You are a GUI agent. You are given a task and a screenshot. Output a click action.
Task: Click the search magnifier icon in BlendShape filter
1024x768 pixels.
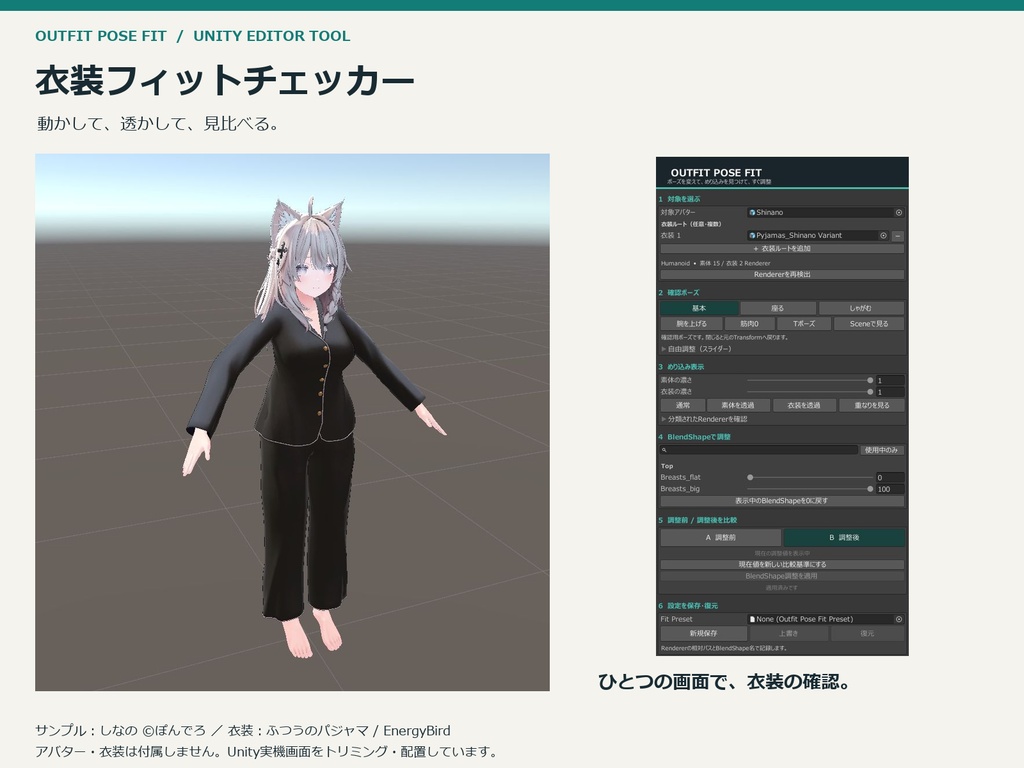[x=664, y=450]
